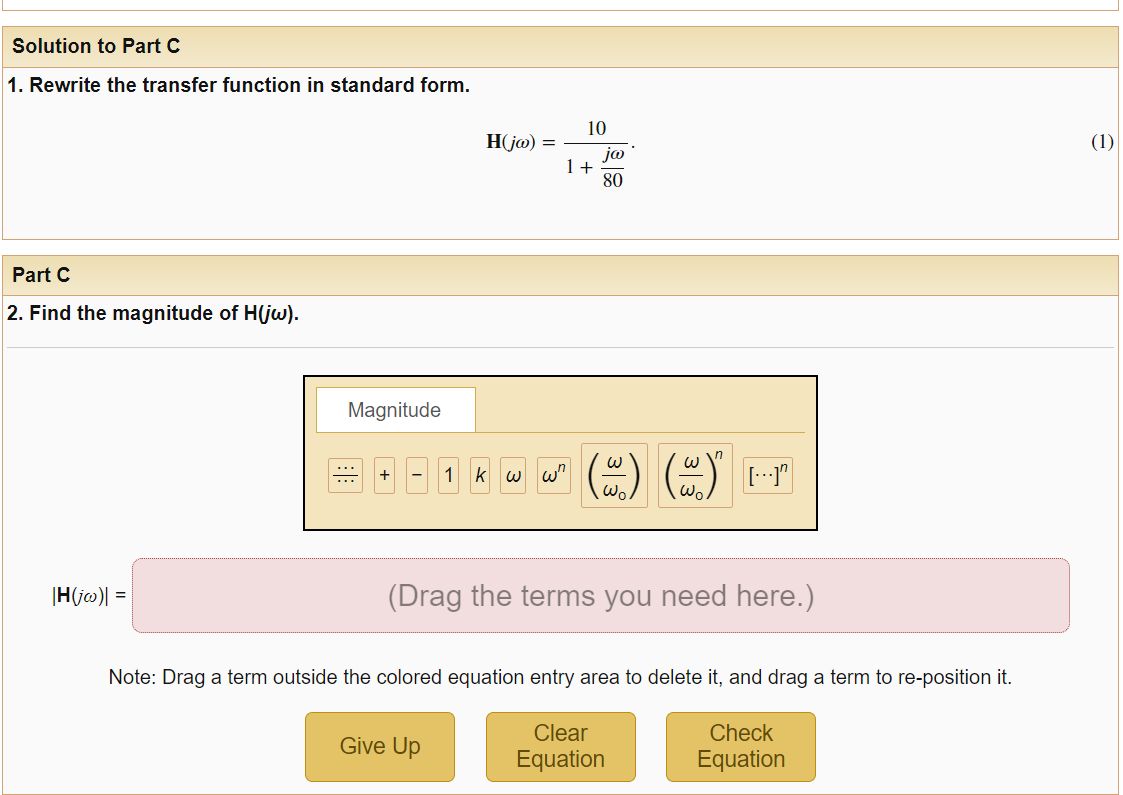The width and height of the screenshot is (1123, 795).
Task: Select the ω over ω₀ ratio term
Action: pyautogui.click(x=613, y=475)
